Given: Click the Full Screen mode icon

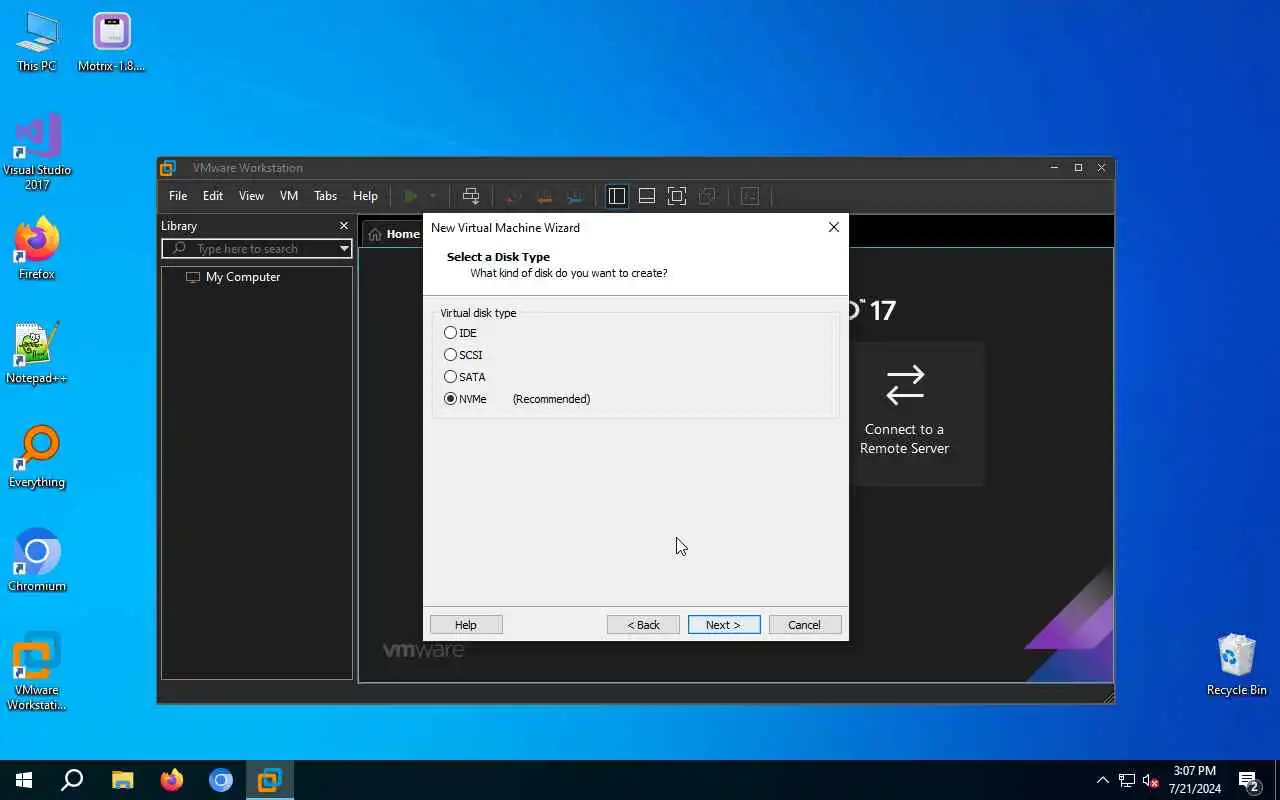Looking at the screenshot, I should tap(677, 196).
